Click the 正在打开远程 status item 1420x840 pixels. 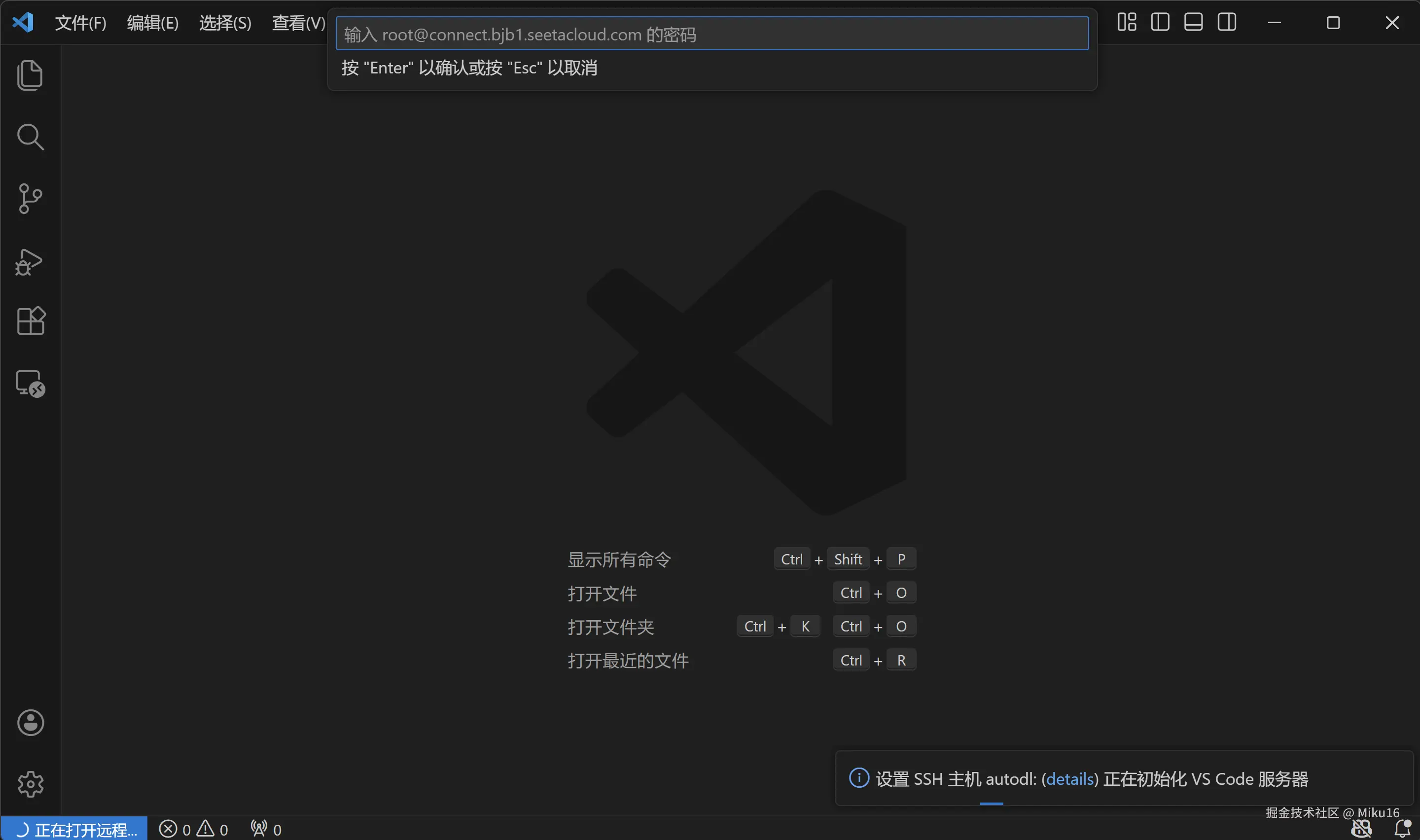click(x=73, y=828)
